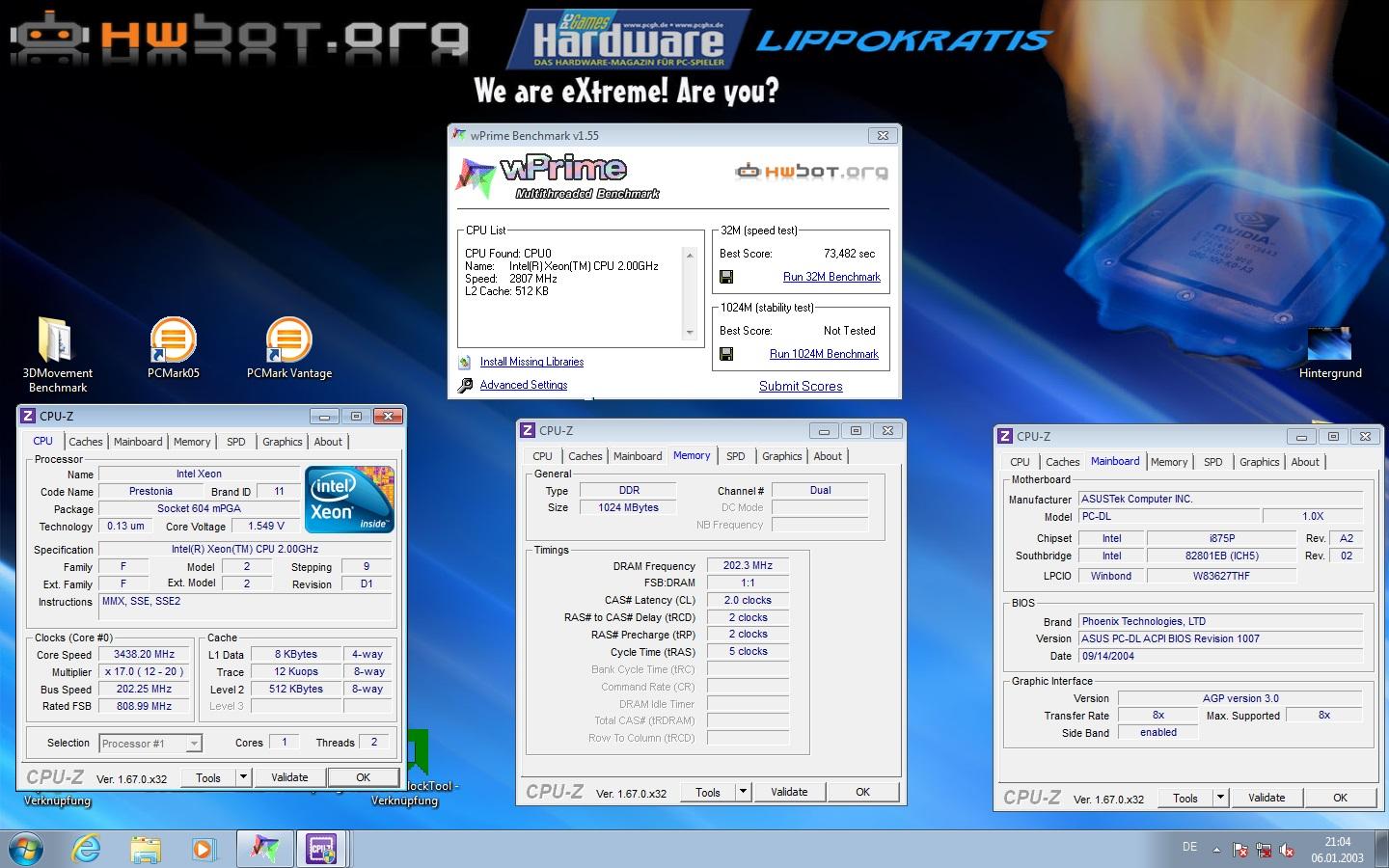This screenshot has width=1389, height=868.
Task: Click the save icon beside Run 1024M Benchmark
Action: pos(727,354)
